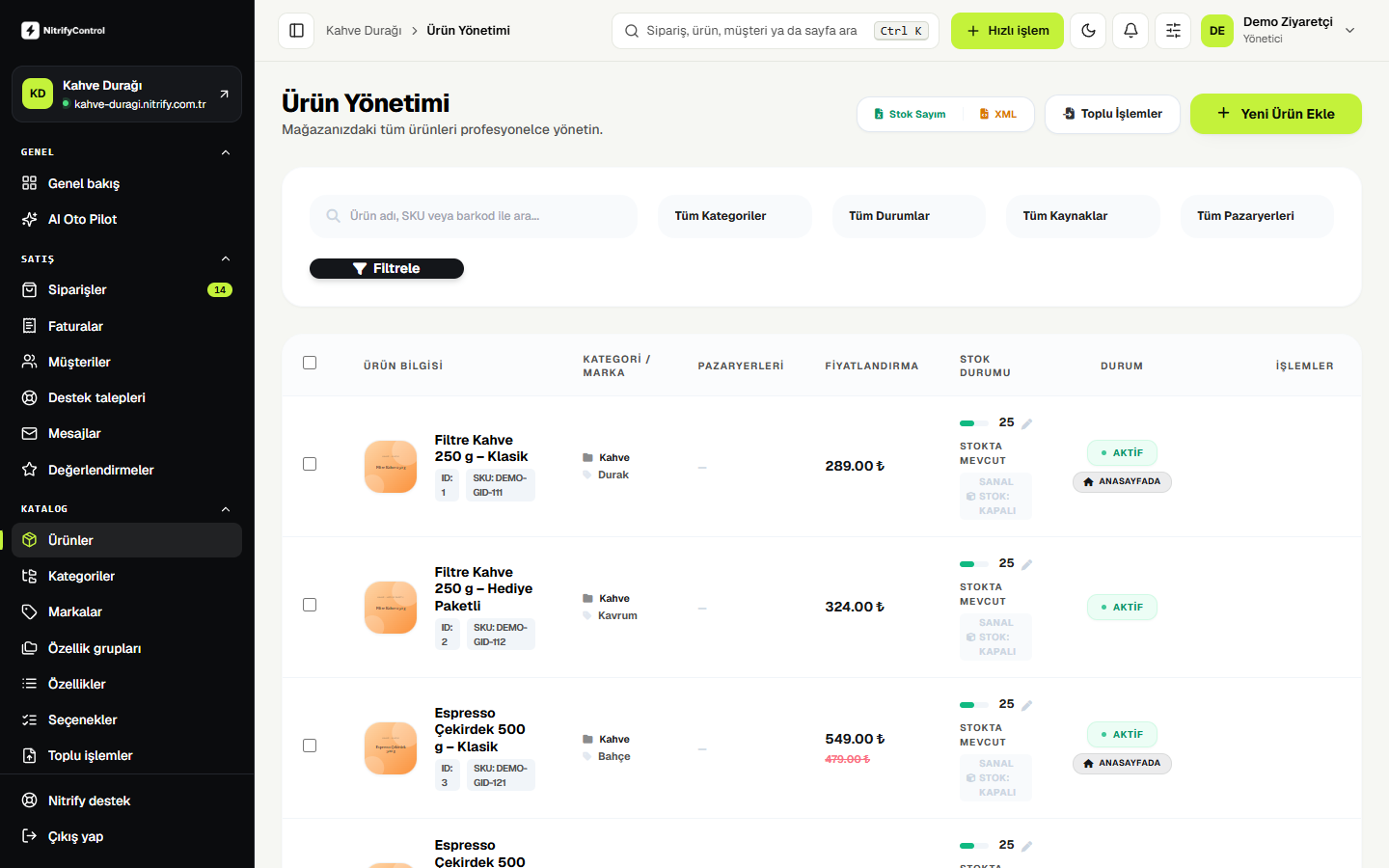
Task: Select all products with header checkbox
Action: point(310,363)
